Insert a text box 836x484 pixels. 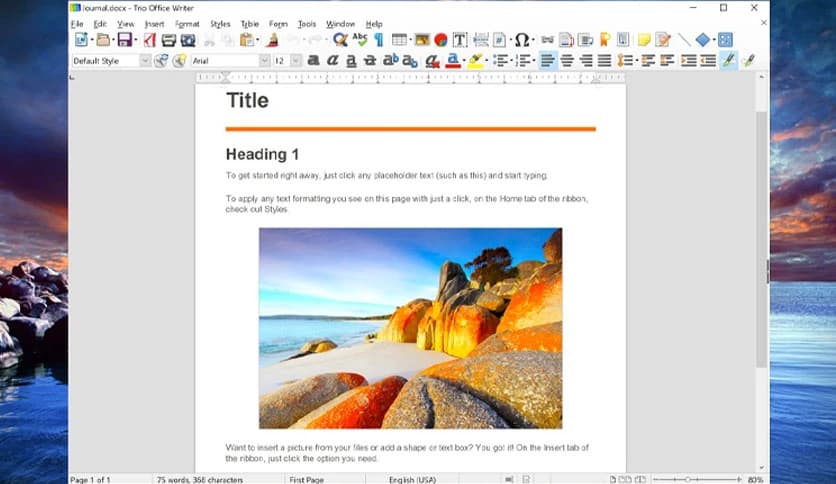460,40
